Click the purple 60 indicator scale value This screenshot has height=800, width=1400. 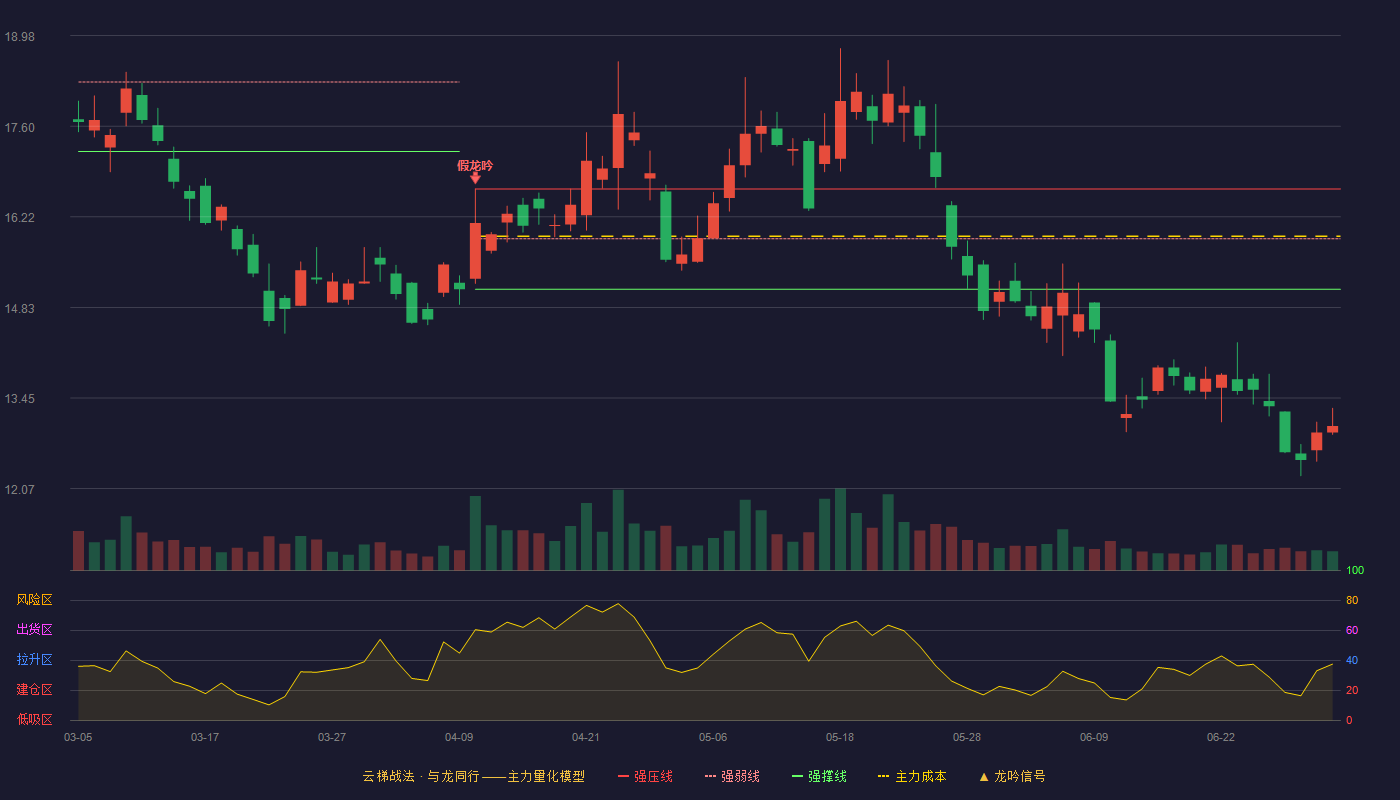1352,630
